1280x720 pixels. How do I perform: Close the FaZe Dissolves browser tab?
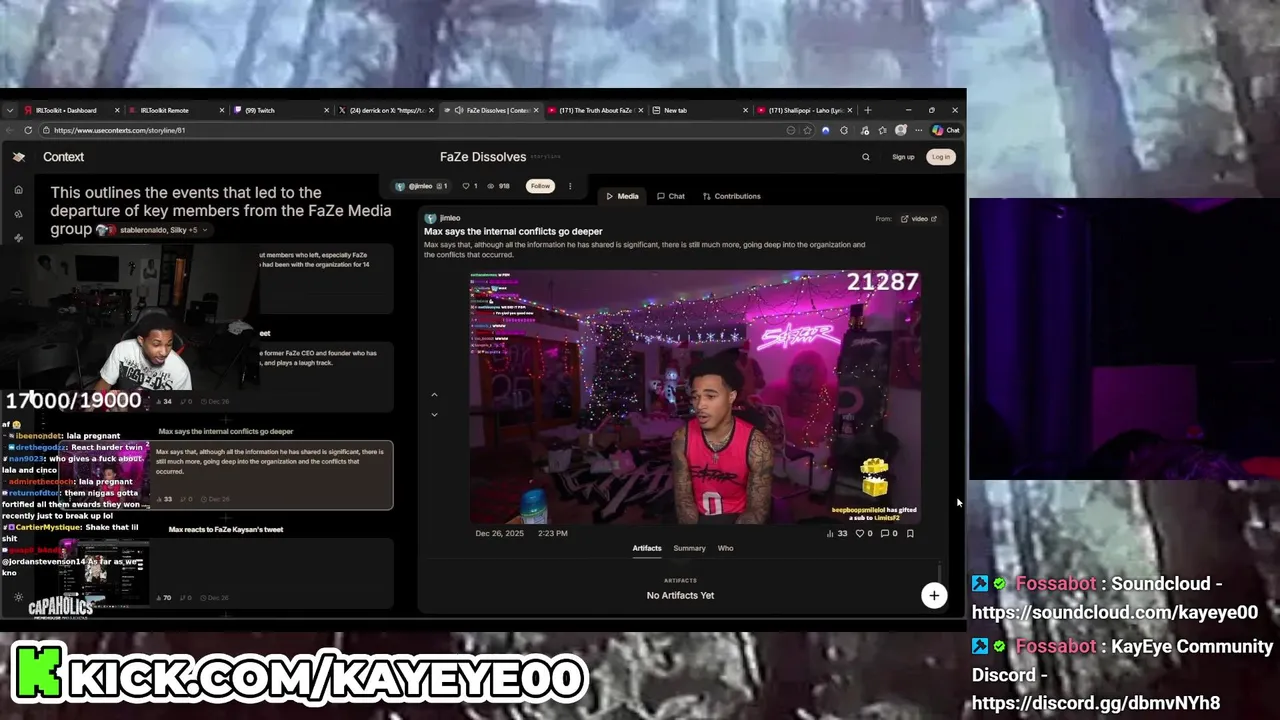coord(536,110)
